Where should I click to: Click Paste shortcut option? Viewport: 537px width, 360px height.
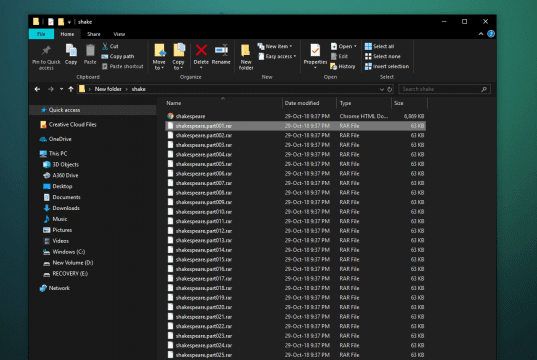(123, 66)
